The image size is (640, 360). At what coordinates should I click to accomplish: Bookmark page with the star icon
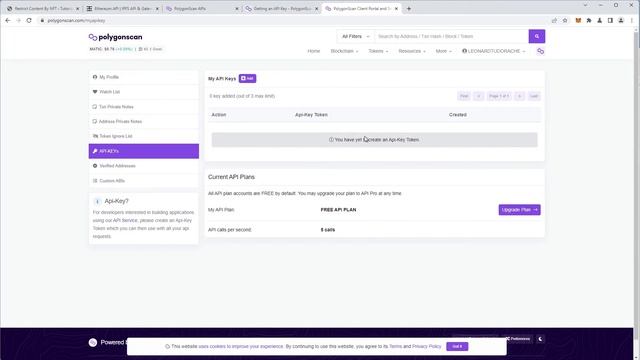point(565,20)
